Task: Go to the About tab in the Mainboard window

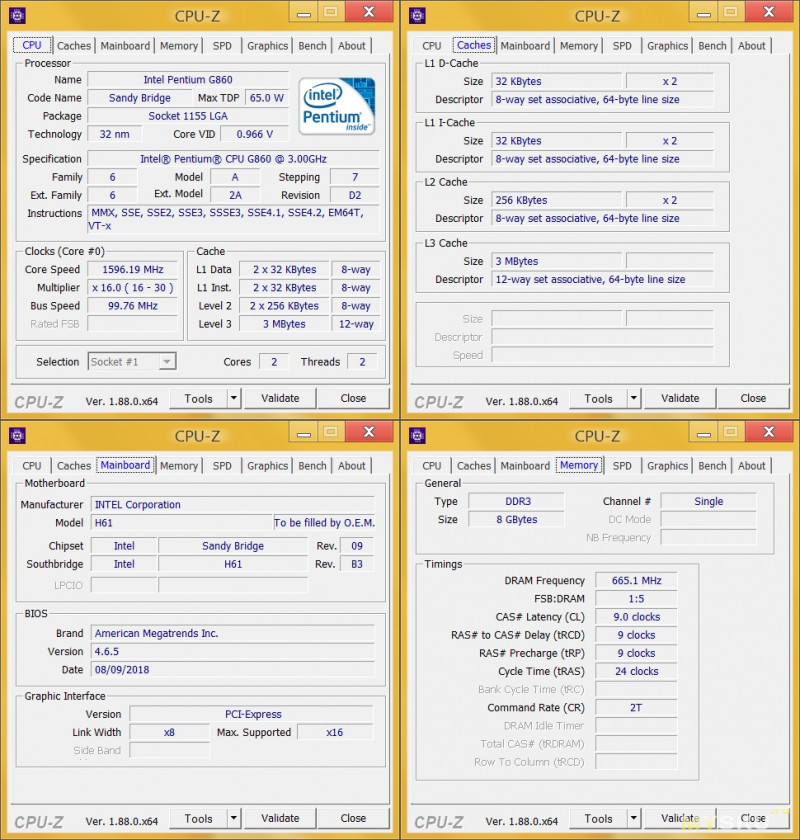Action: [x=352, y=466]
